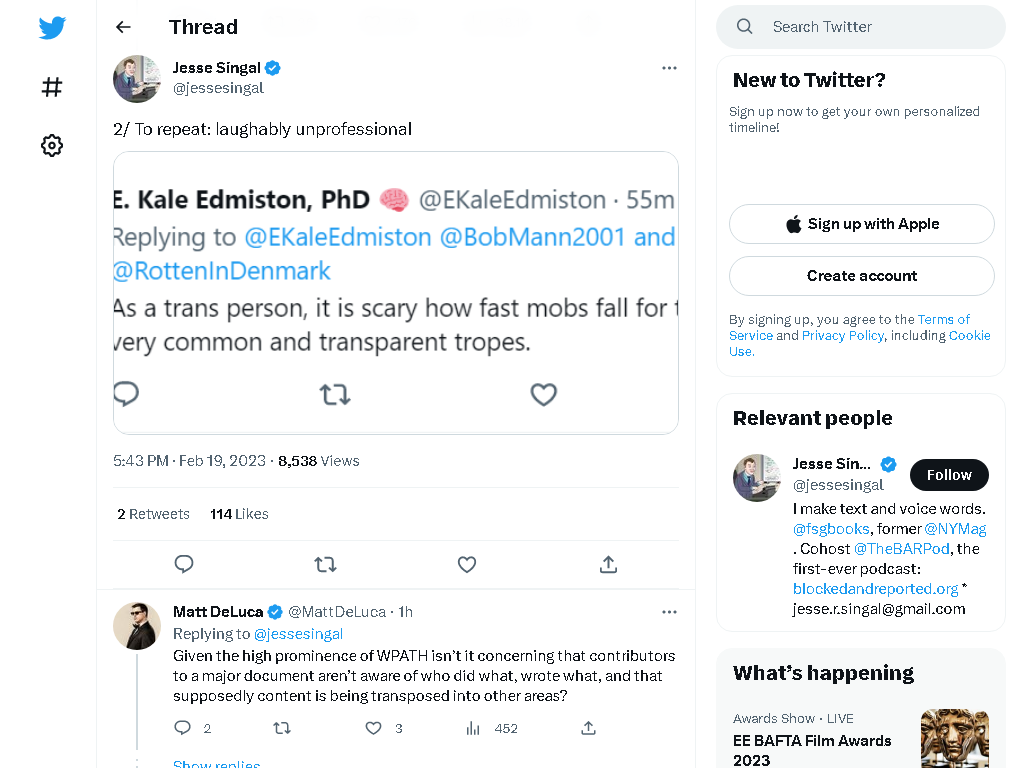Go back using the Thread arrow
Viewport: 1024px width, 768px height.
coord(123,27)
